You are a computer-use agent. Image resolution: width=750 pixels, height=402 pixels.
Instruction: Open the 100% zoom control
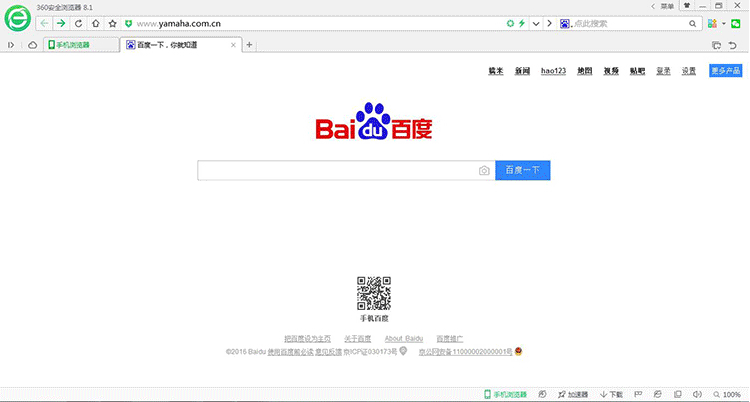[726, 394]
